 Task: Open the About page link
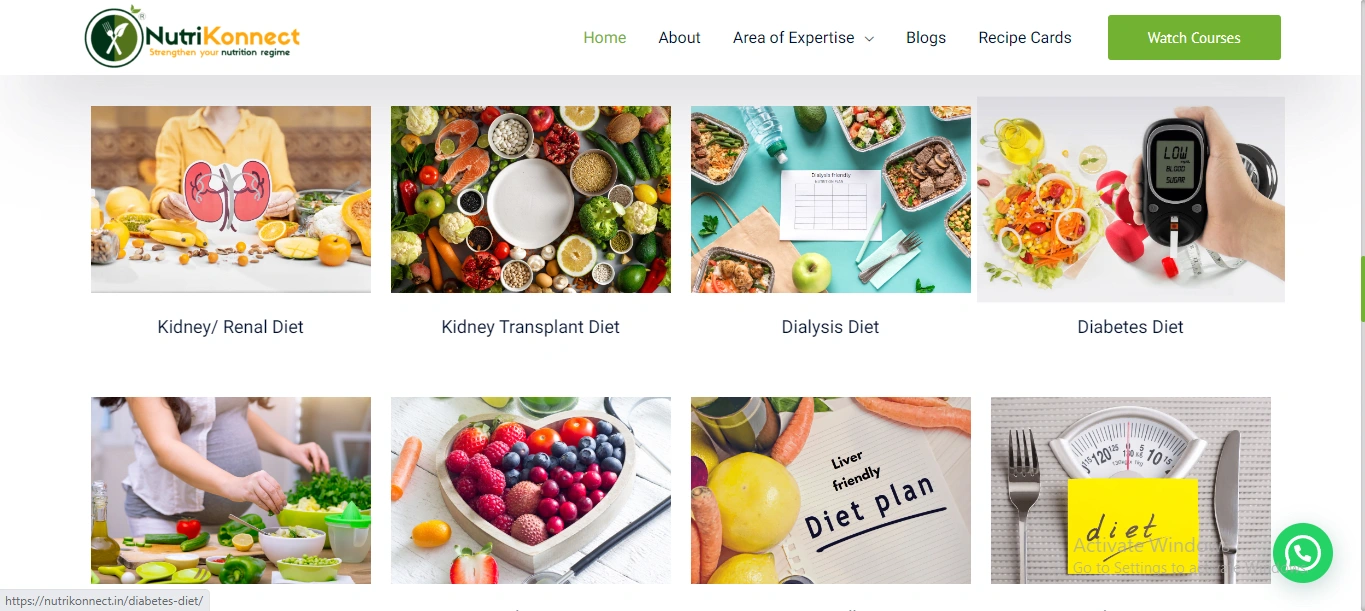tap(679, 38)
